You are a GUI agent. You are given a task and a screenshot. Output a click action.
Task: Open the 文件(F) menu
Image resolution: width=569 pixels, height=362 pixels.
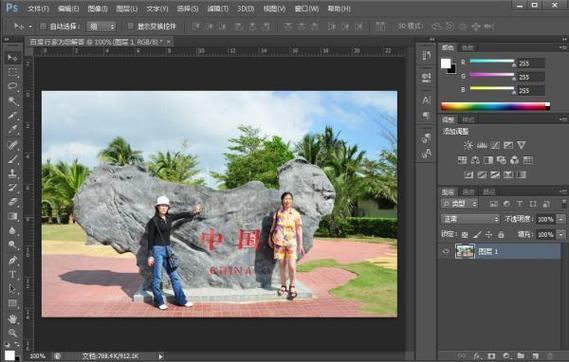pos(38,8)
